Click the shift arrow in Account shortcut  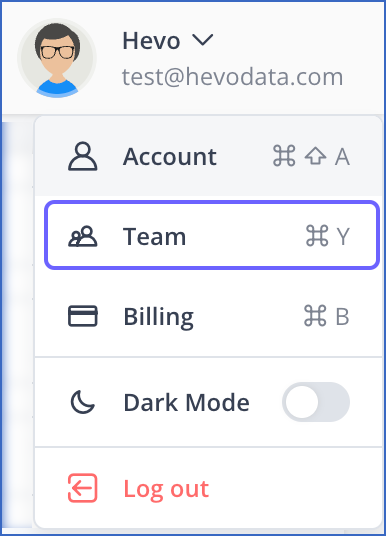pyautogui.click(x=315, y=157)
